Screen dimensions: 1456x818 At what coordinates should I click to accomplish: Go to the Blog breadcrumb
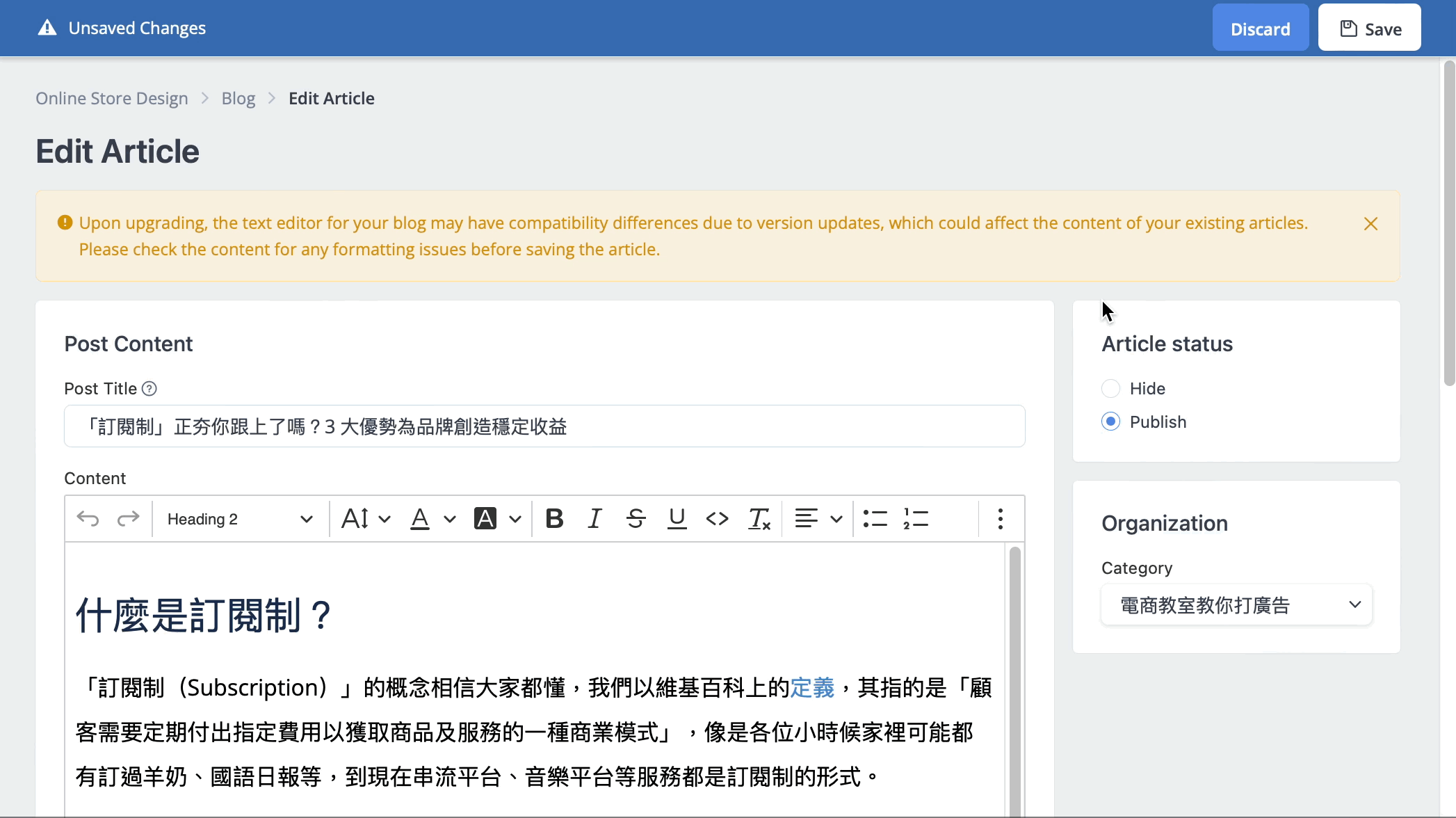[238, 99]
